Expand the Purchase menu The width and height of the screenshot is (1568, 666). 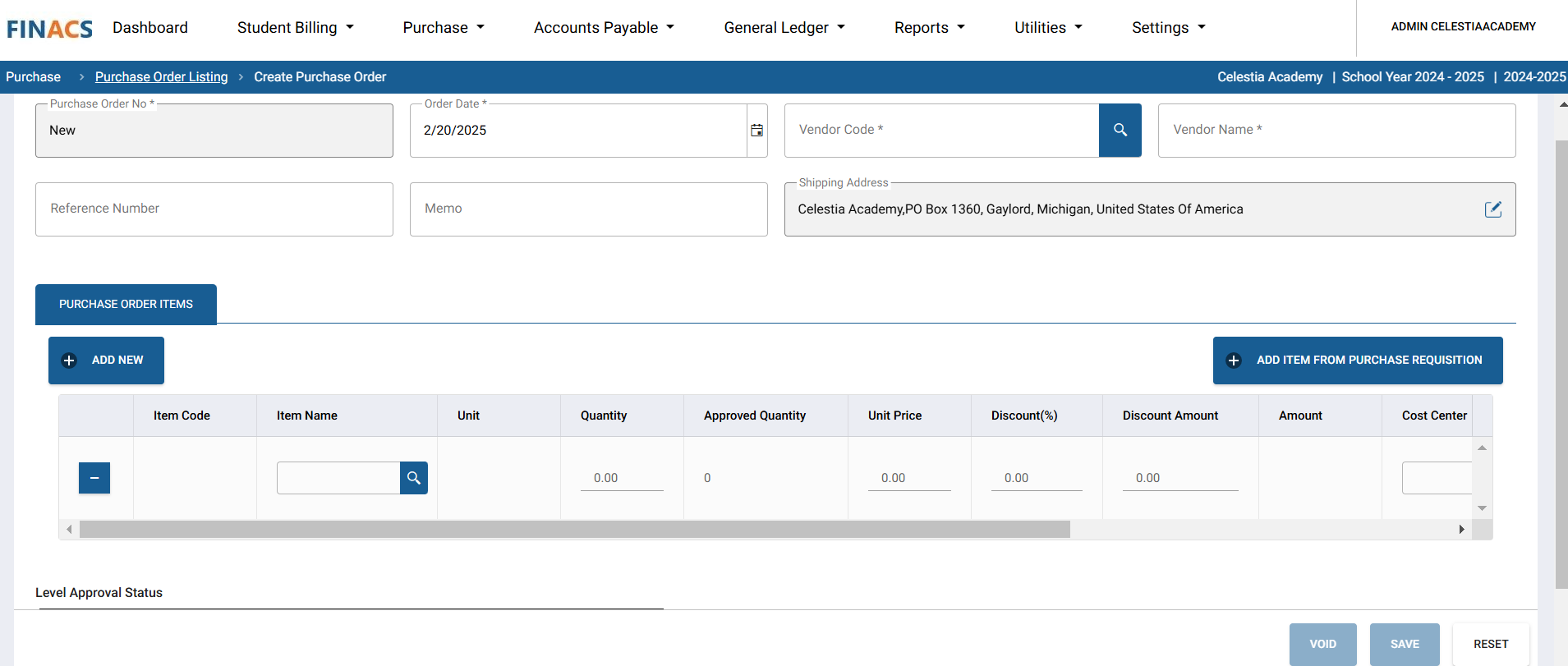pos(444,28)
